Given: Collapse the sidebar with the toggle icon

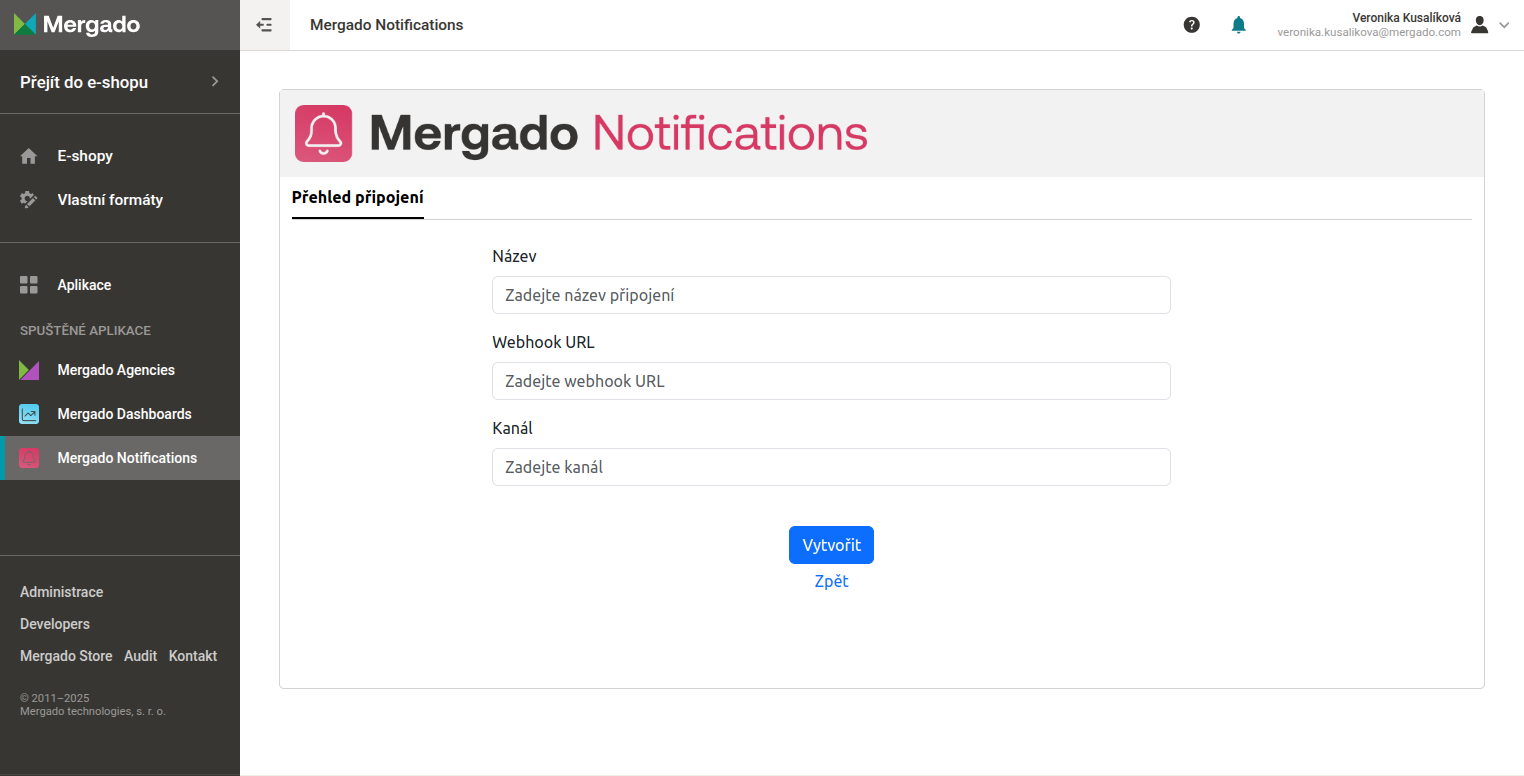Looking at the screenshot, I should tap(265, 25).
